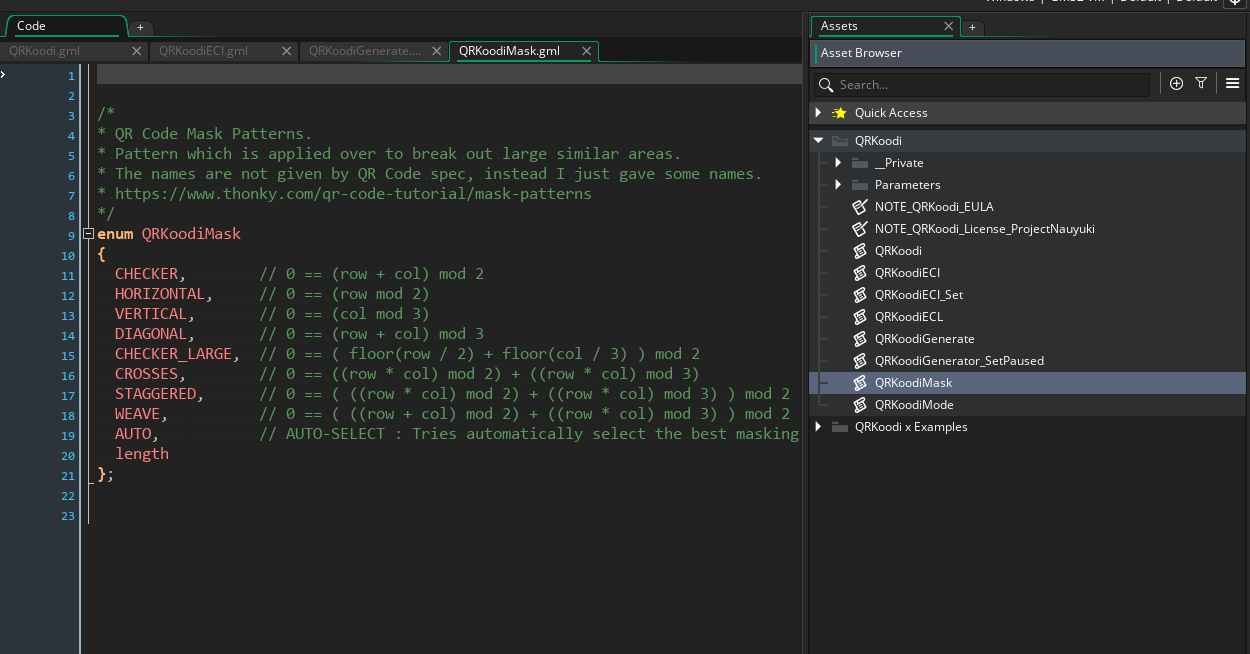Click the script icon beside QRKoodiECL
This screenshot has width=1250, height=654.
(x=859, y=317)
